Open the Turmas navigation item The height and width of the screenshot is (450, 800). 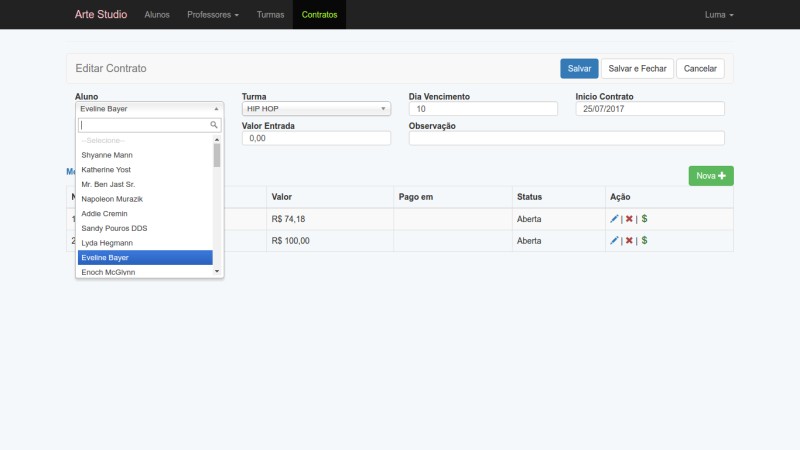[x=270, y=15]
